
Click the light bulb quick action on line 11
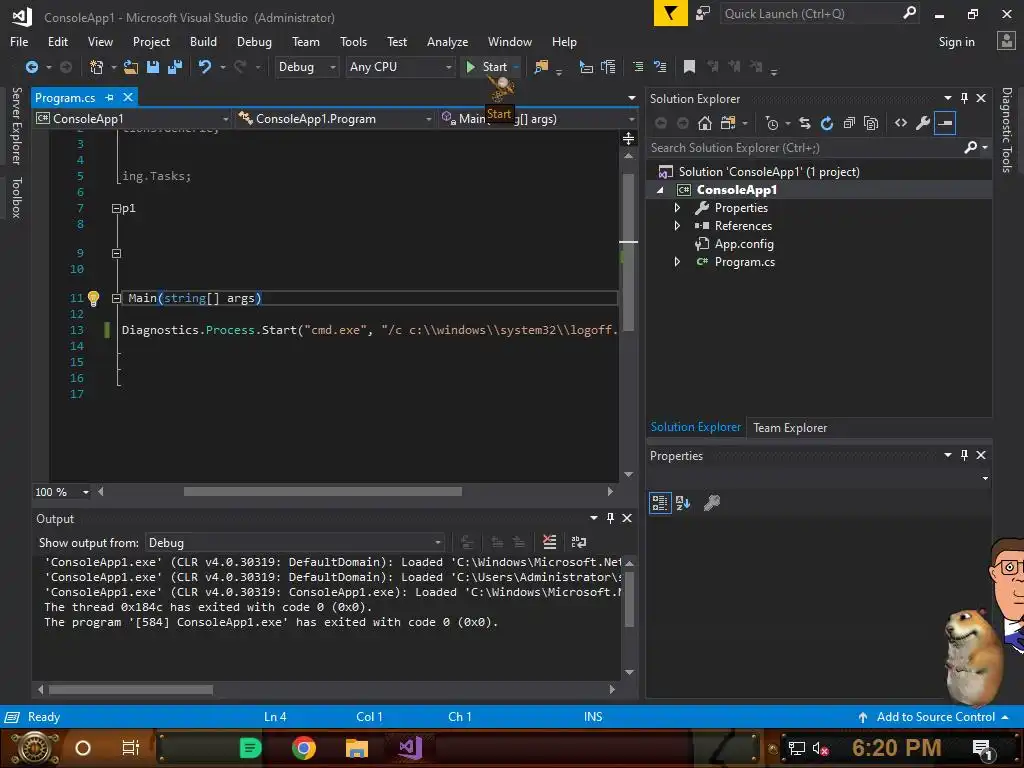pos(93,298)
